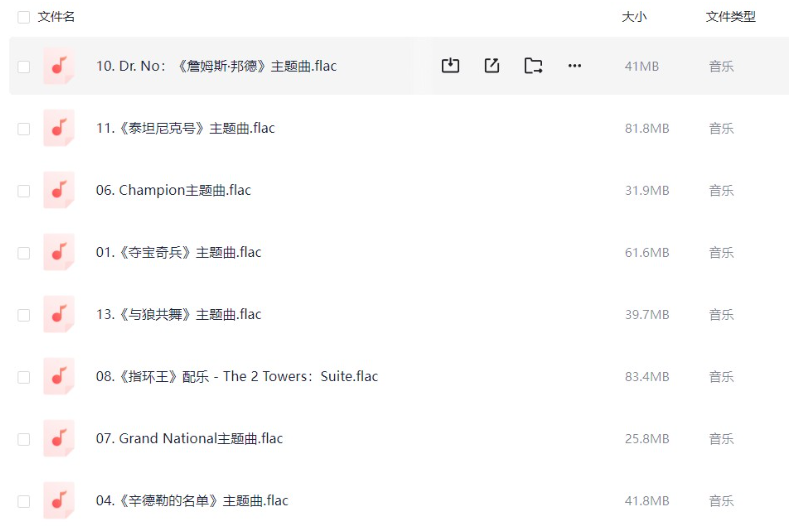
Task: Click the music file icon for 07. Grand National
Action: pyautogui.click(x=59, y=438)
